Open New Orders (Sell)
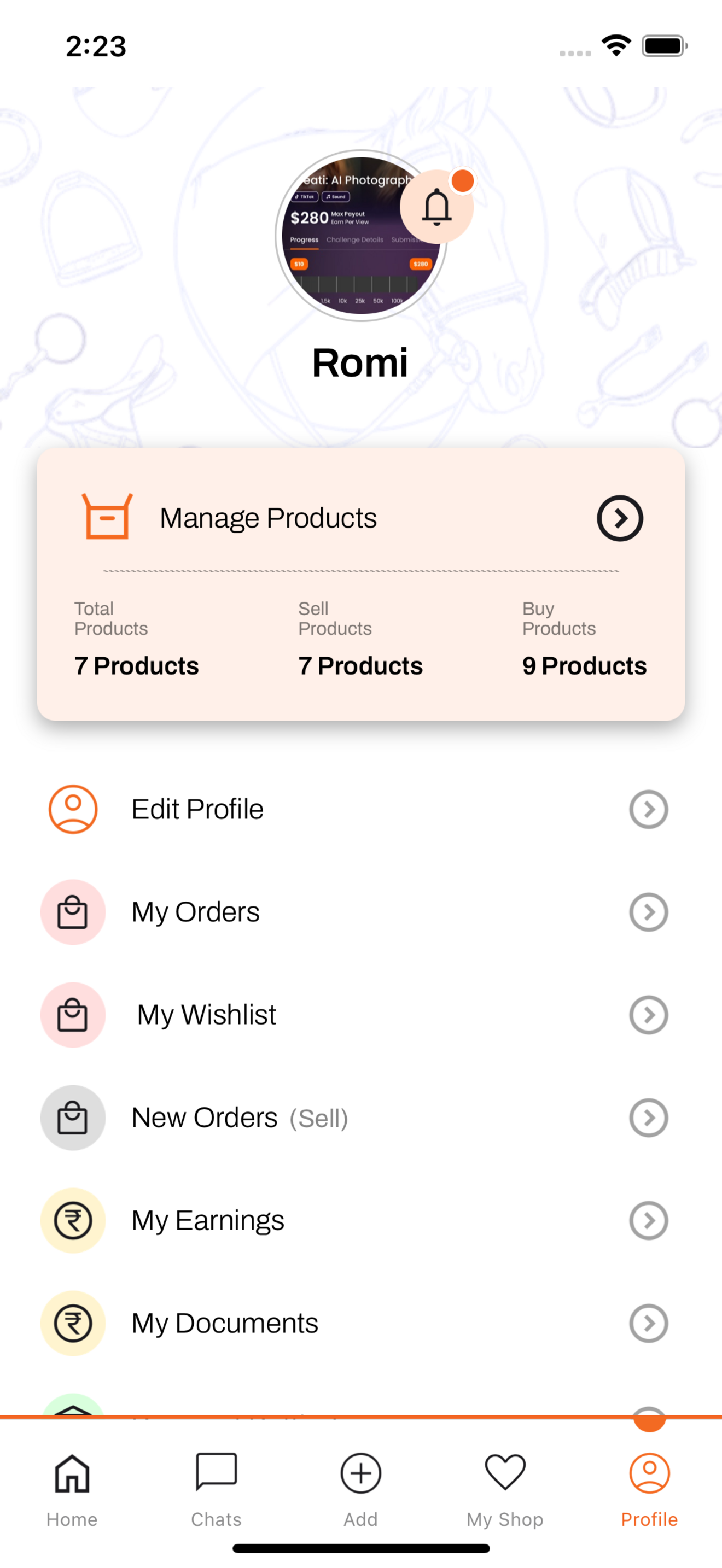Screen dimensions: 722x1568 click(x=361, y=1118)
